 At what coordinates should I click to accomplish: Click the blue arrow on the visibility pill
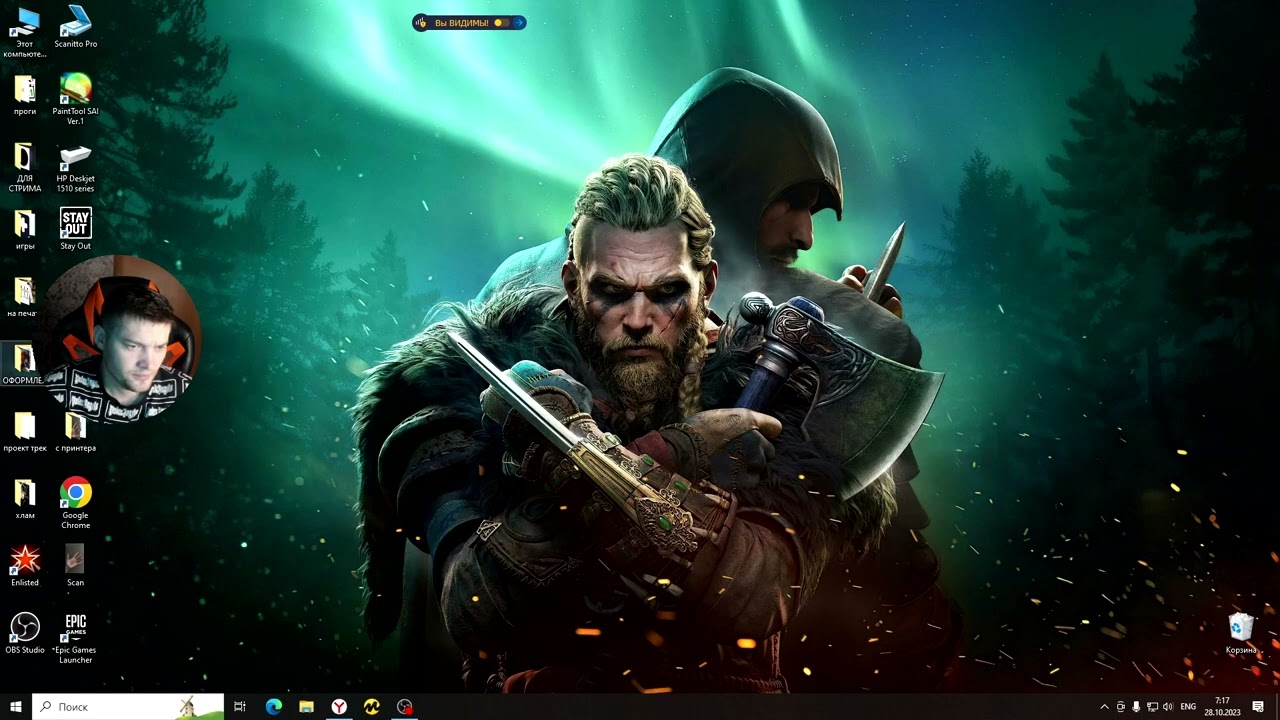click(519, 23)
